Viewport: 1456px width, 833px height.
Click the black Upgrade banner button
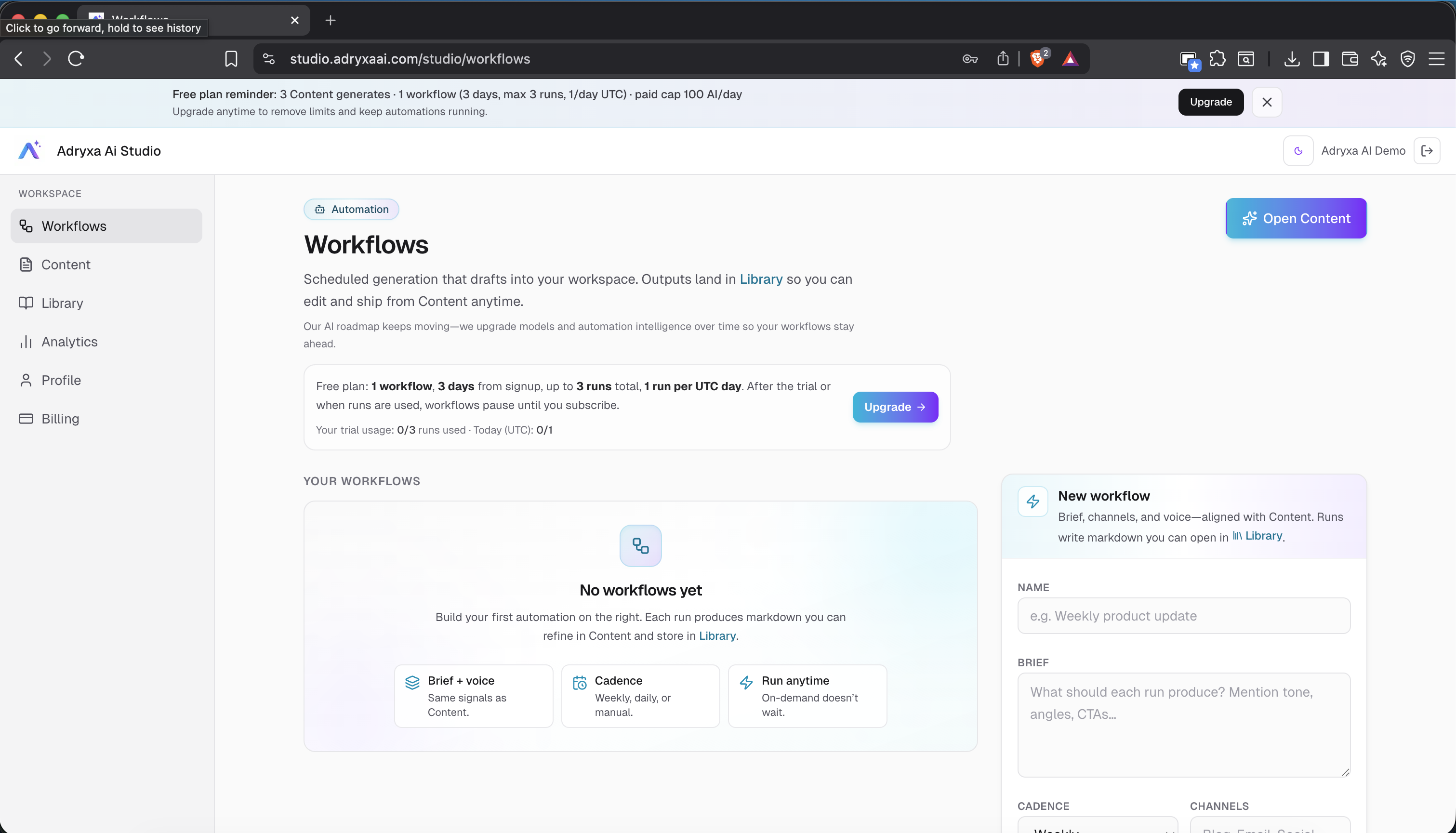[x=1211, y=103]
